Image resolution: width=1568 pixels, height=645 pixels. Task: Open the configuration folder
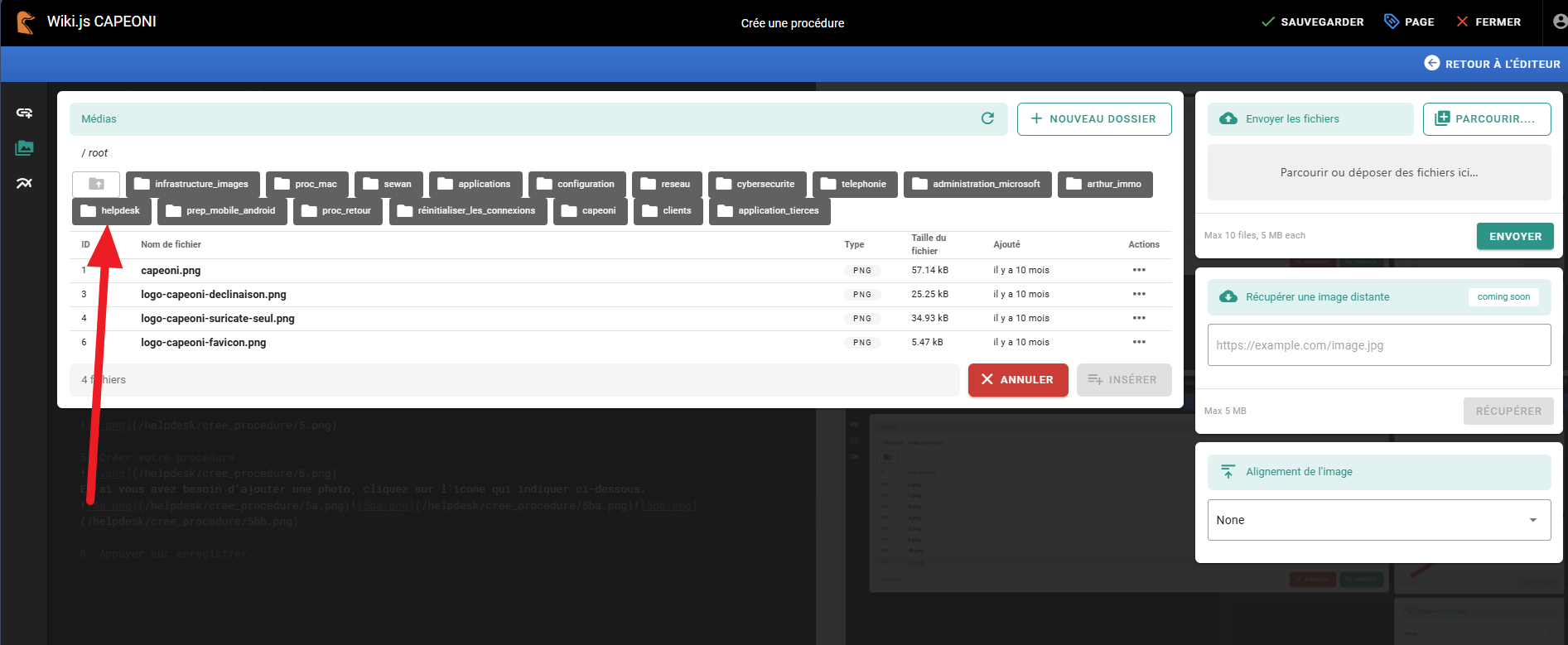click(577, 184)
